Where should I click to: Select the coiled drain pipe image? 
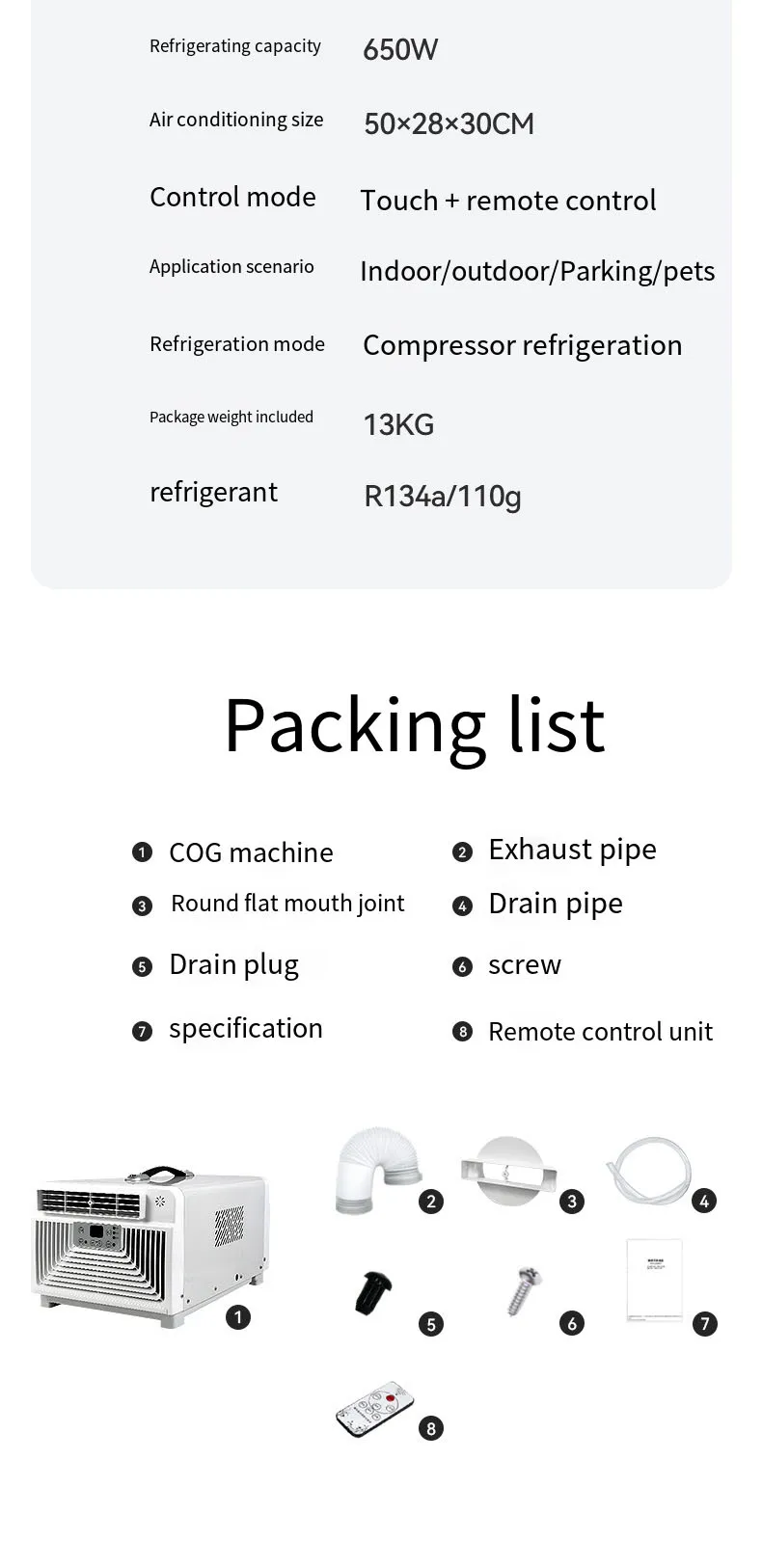(648, 1171)
